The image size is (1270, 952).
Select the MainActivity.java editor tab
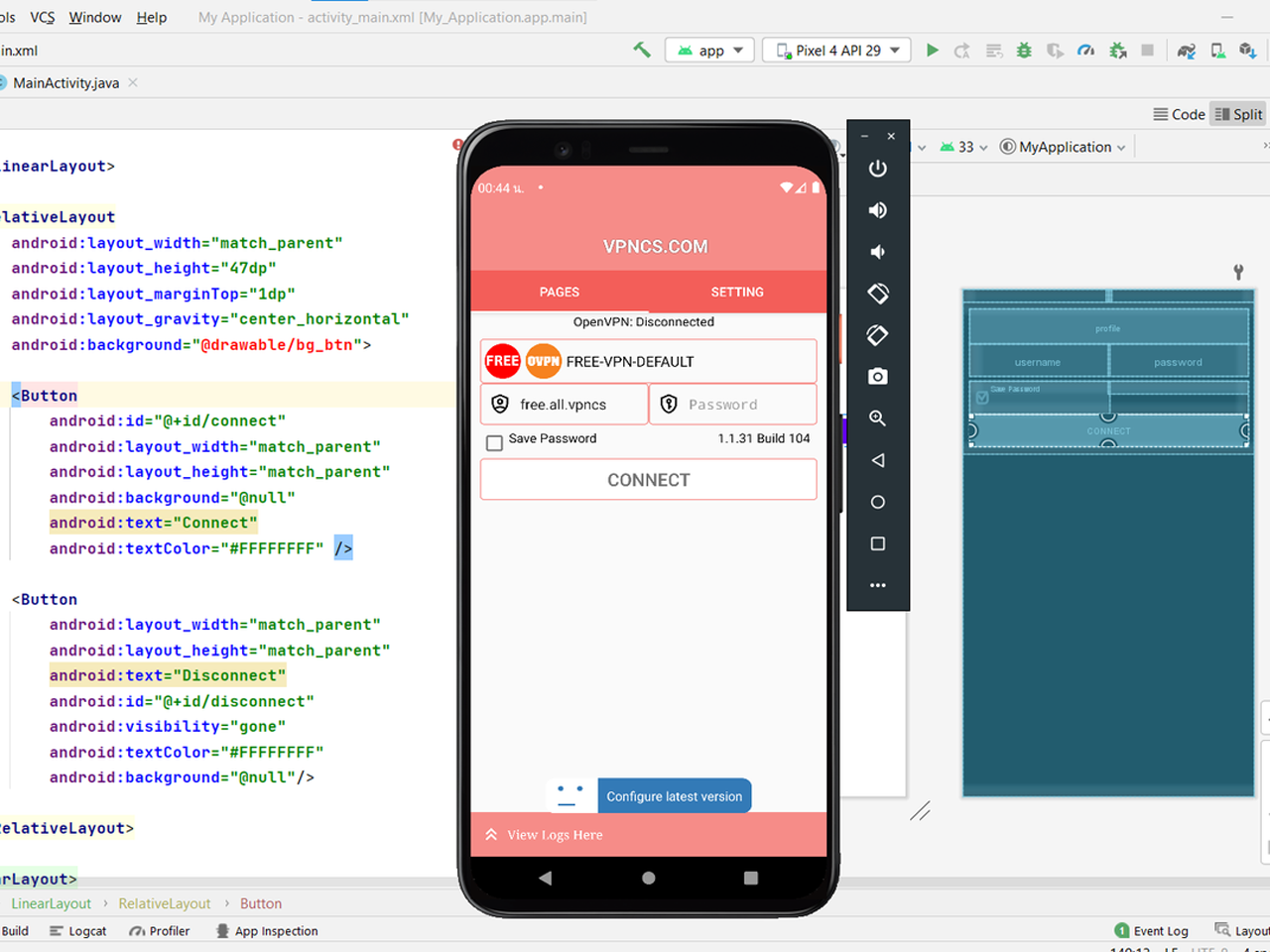(x=65, y=83)
